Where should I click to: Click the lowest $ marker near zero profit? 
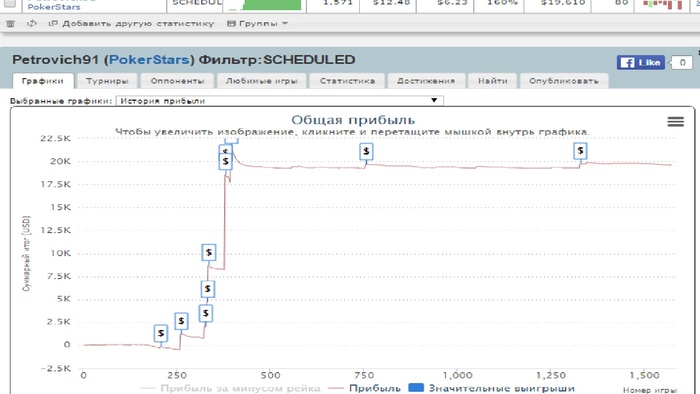pyautogui.click(x=161, y=333)
